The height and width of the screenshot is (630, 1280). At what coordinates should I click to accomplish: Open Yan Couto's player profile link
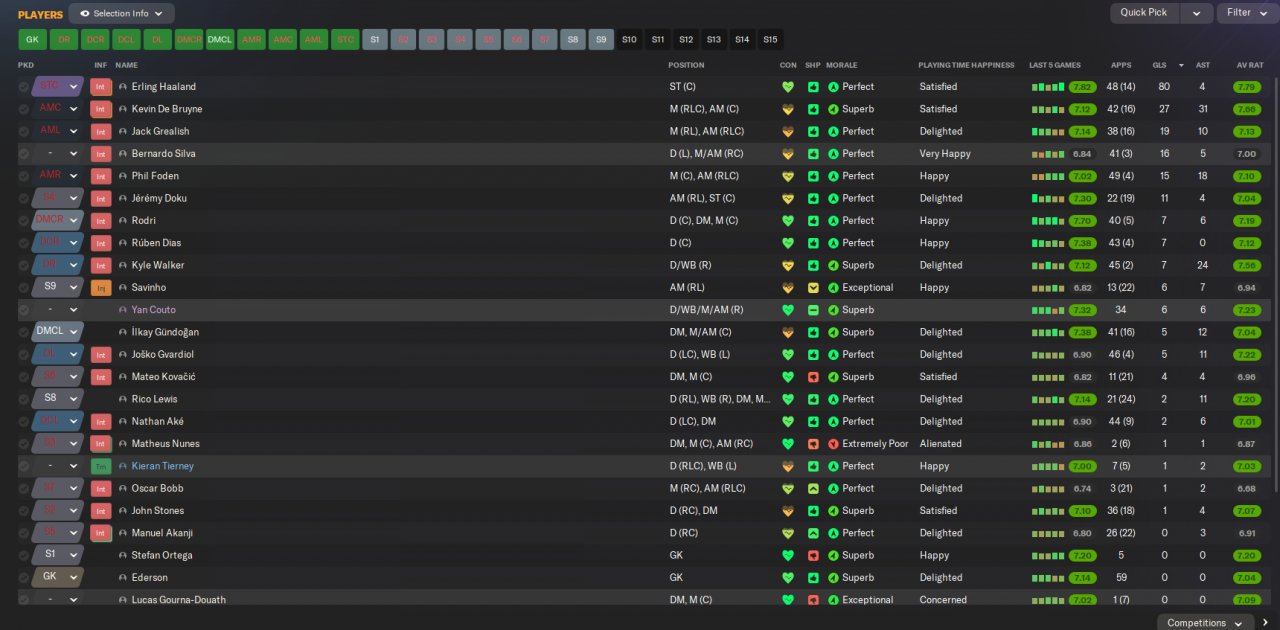coord(153,310)
